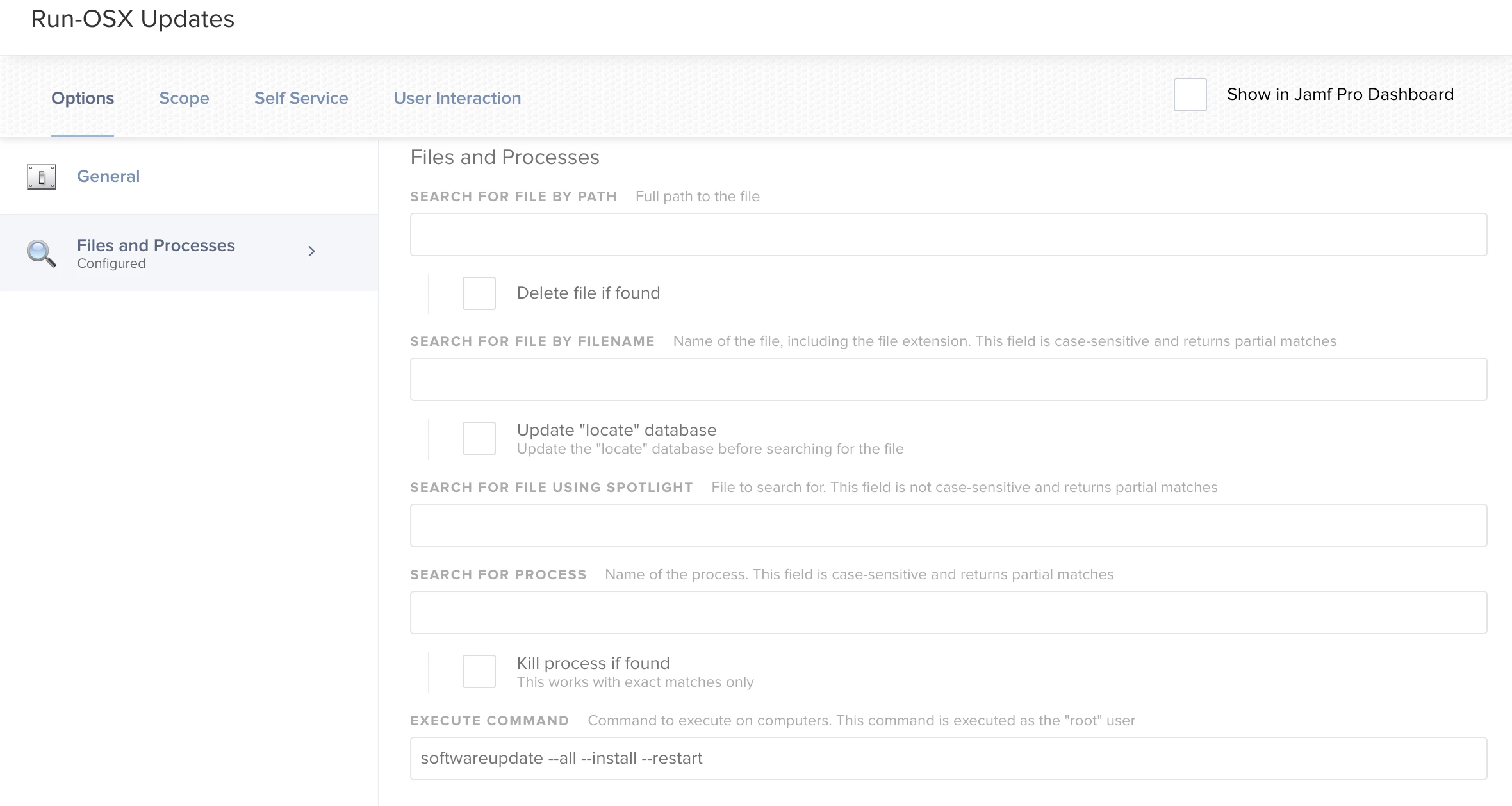
Task: Select the User Interaction tab
Action: [x=457, y=98]
